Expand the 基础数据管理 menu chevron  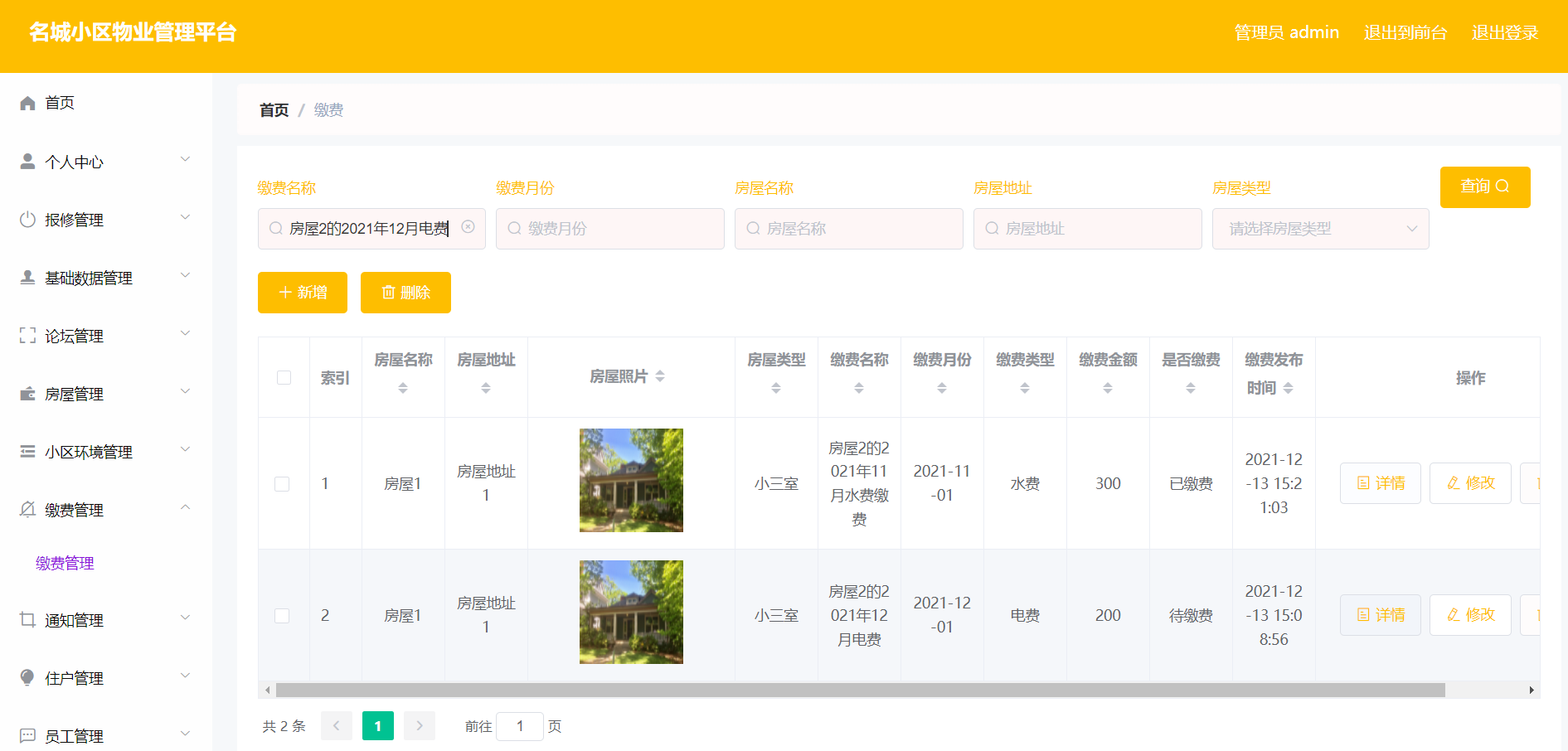(186, 275)
